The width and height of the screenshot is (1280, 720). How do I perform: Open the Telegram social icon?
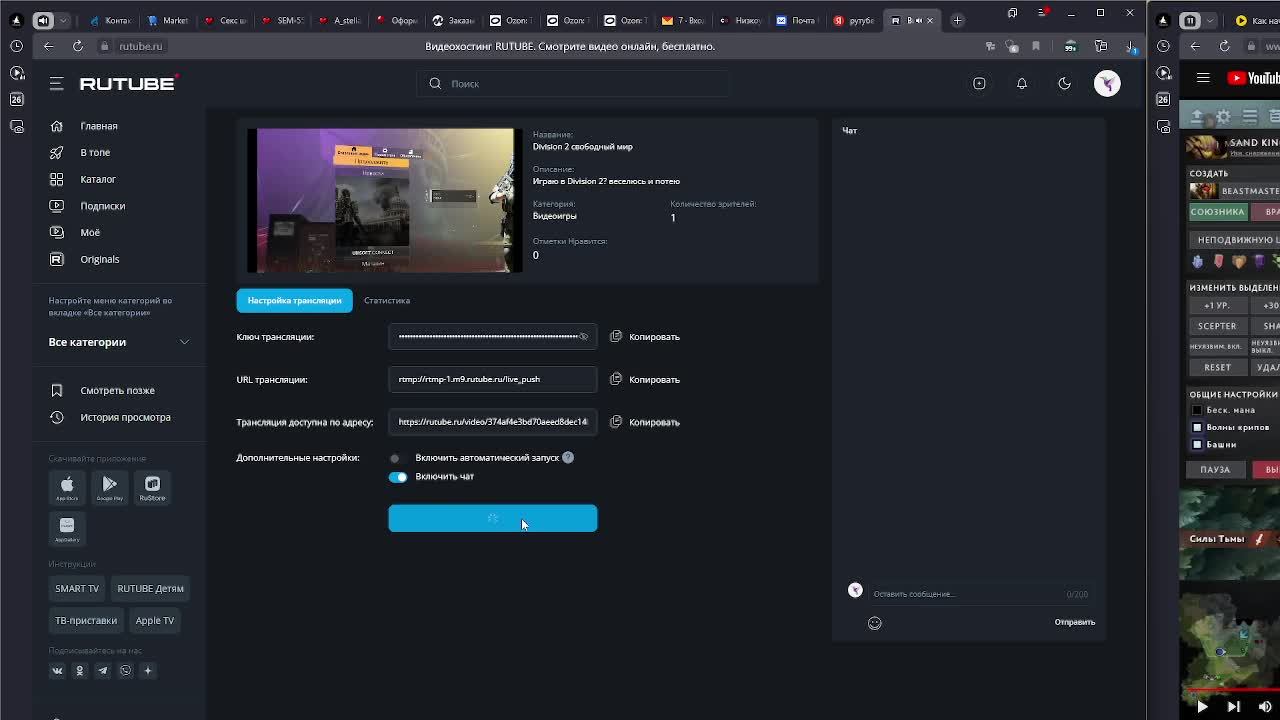[102, 671]
